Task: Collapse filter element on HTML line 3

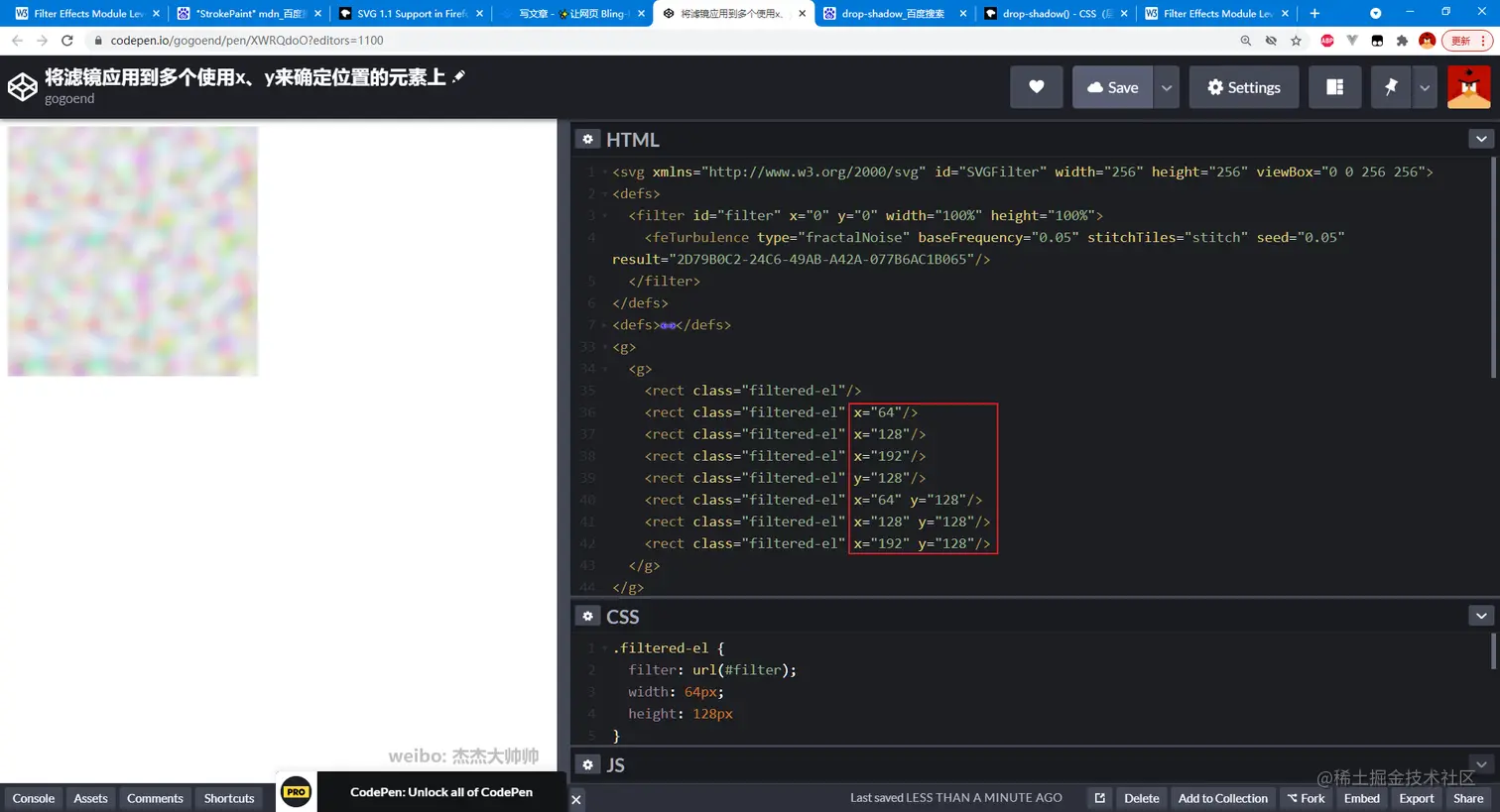Action: [x=605, y=215]
